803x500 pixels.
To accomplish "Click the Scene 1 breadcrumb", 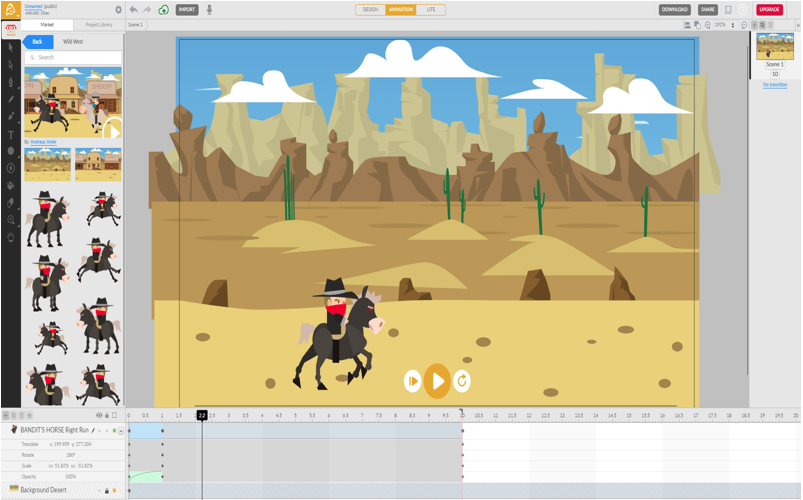I will (x=135, y=25).
